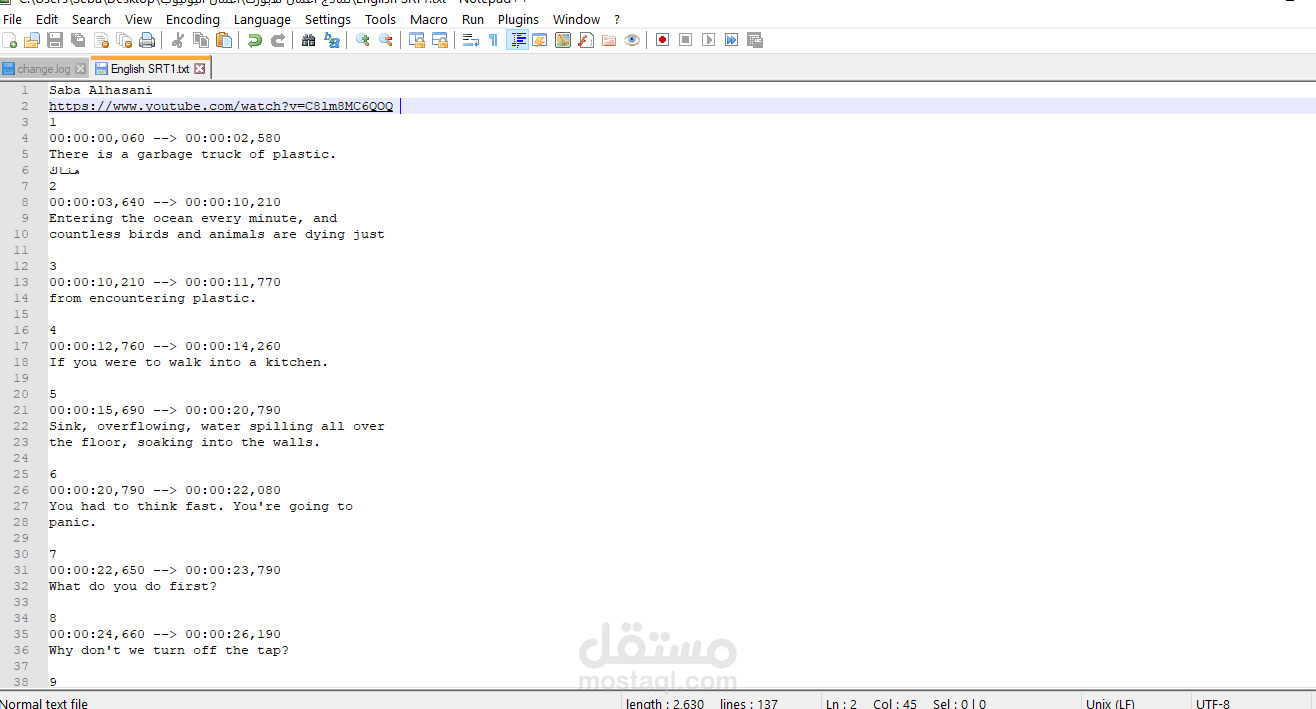Open the View menu
The image size is (1316, 709).
139,19
